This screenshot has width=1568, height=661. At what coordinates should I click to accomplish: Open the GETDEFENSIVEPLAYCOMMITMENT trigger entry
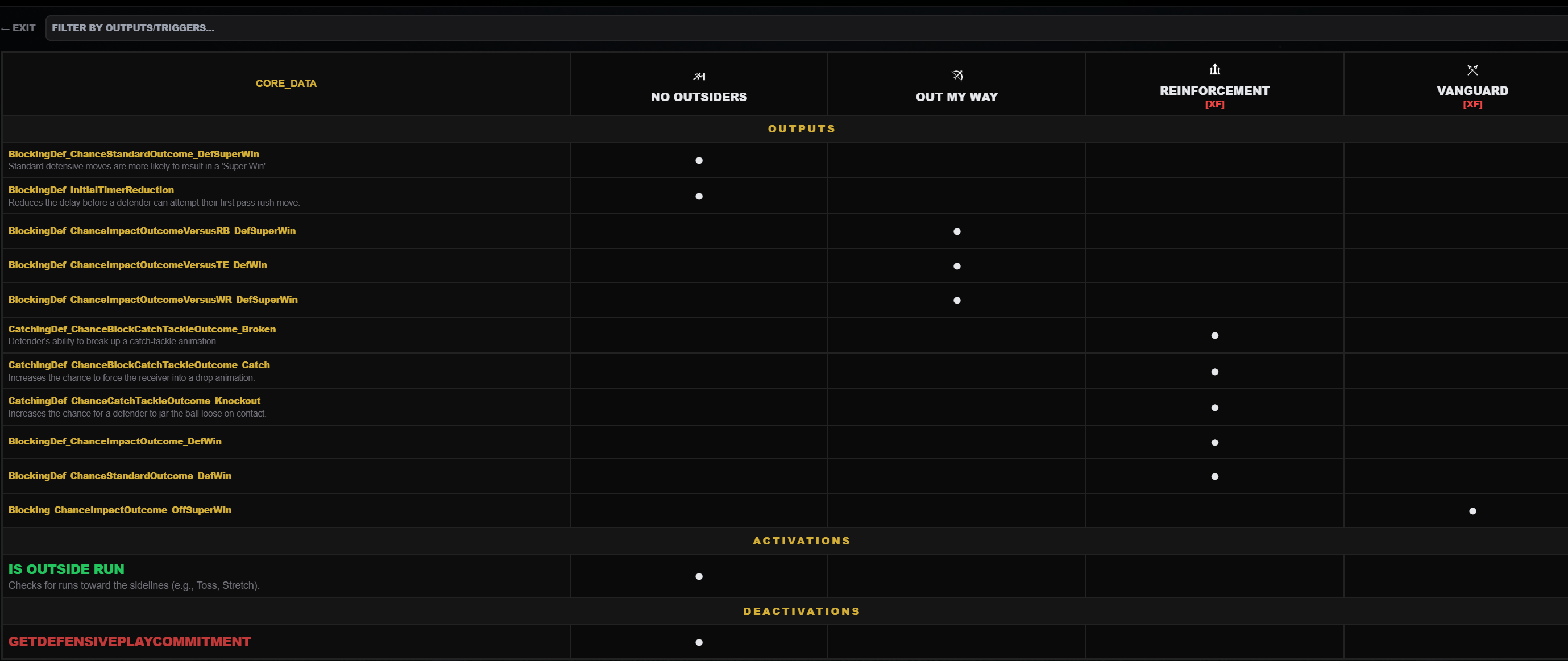coord(129,642)
